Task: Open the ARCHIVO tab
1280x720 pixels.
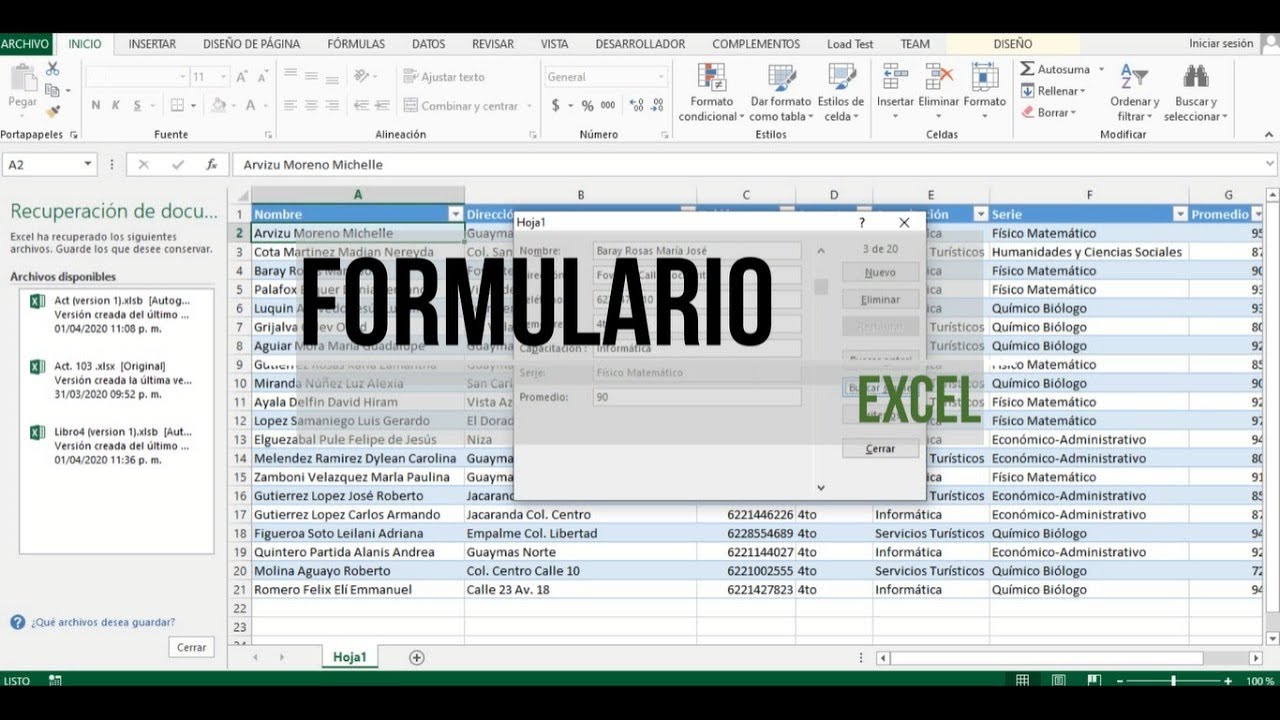Action: (x=26, y=44)
